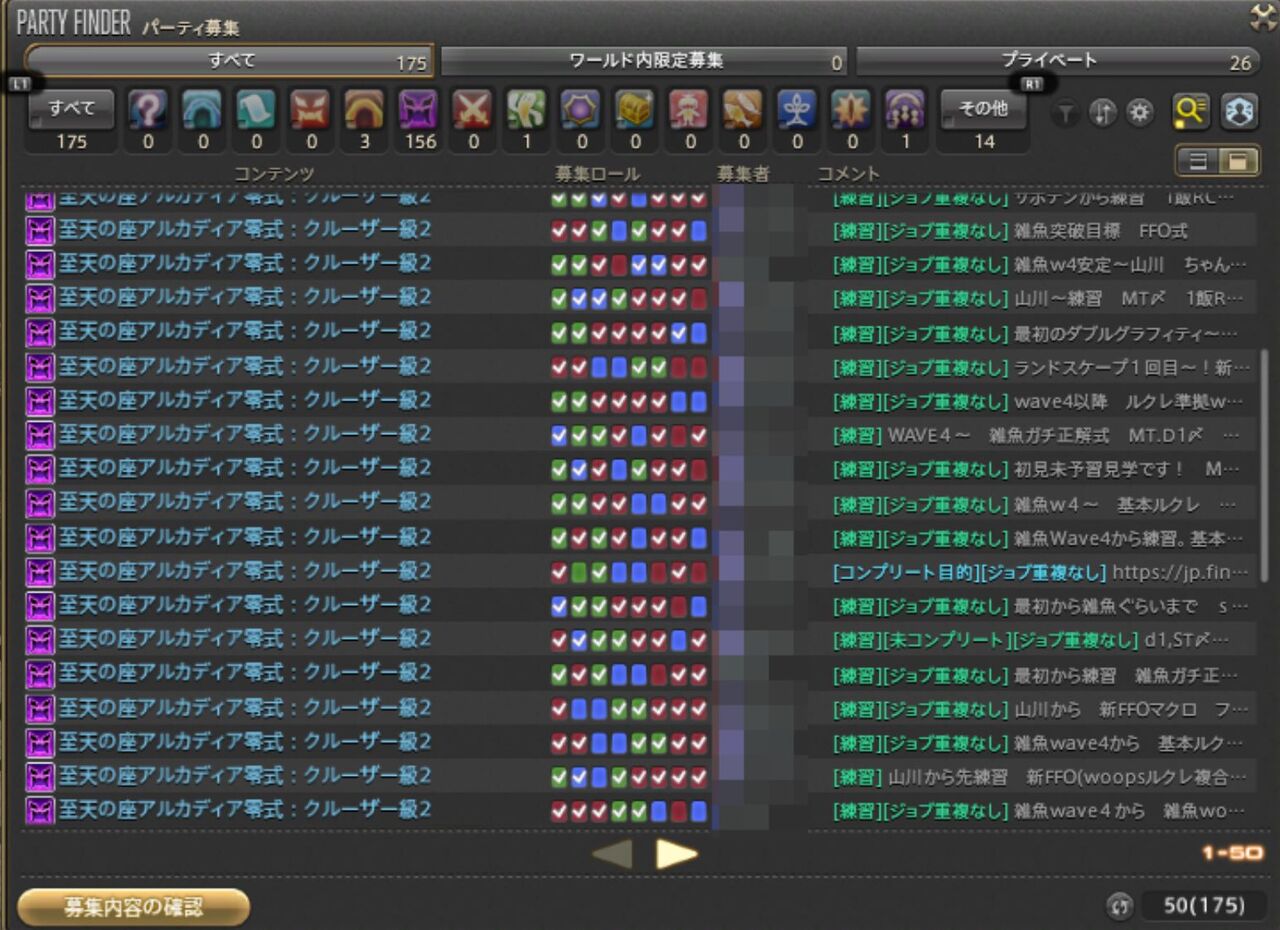Filter by the crossed-swords PvP icon
Screen dimensions: 1280x930
[472, 110]
